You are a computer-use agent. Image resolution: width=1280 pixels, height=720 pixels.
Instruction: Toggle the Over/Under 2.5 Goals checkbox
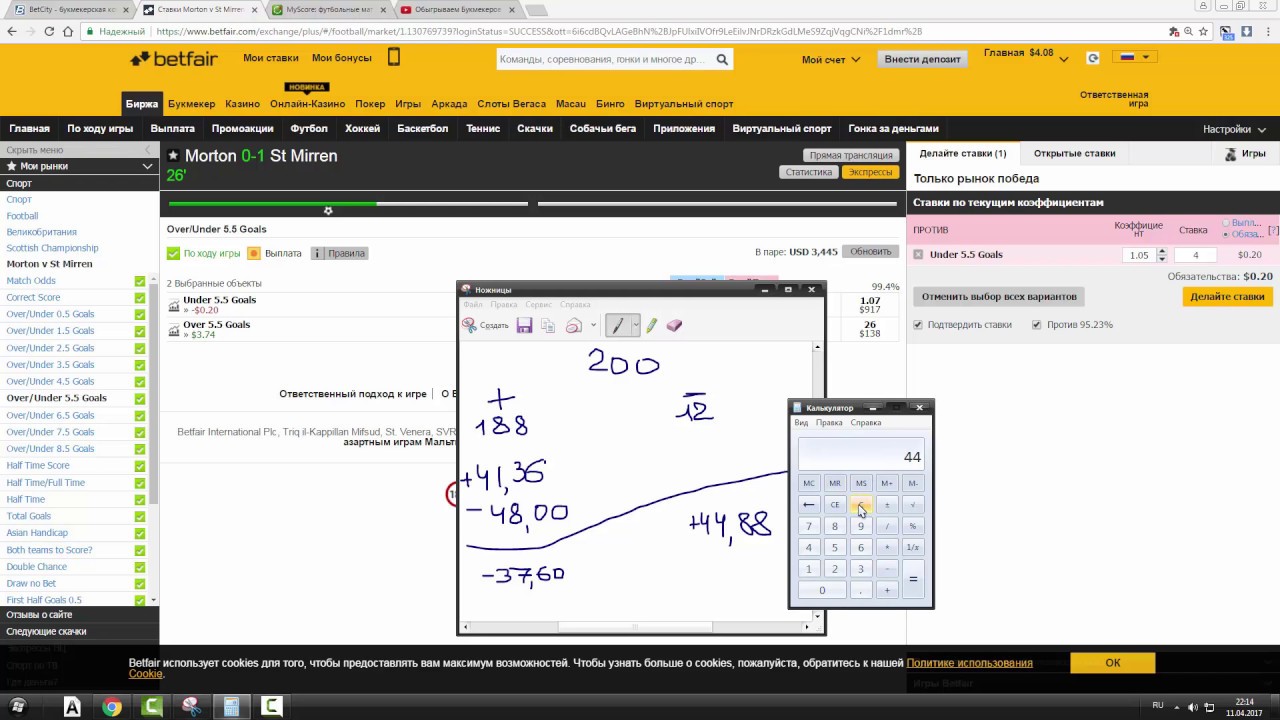[140, 348]
